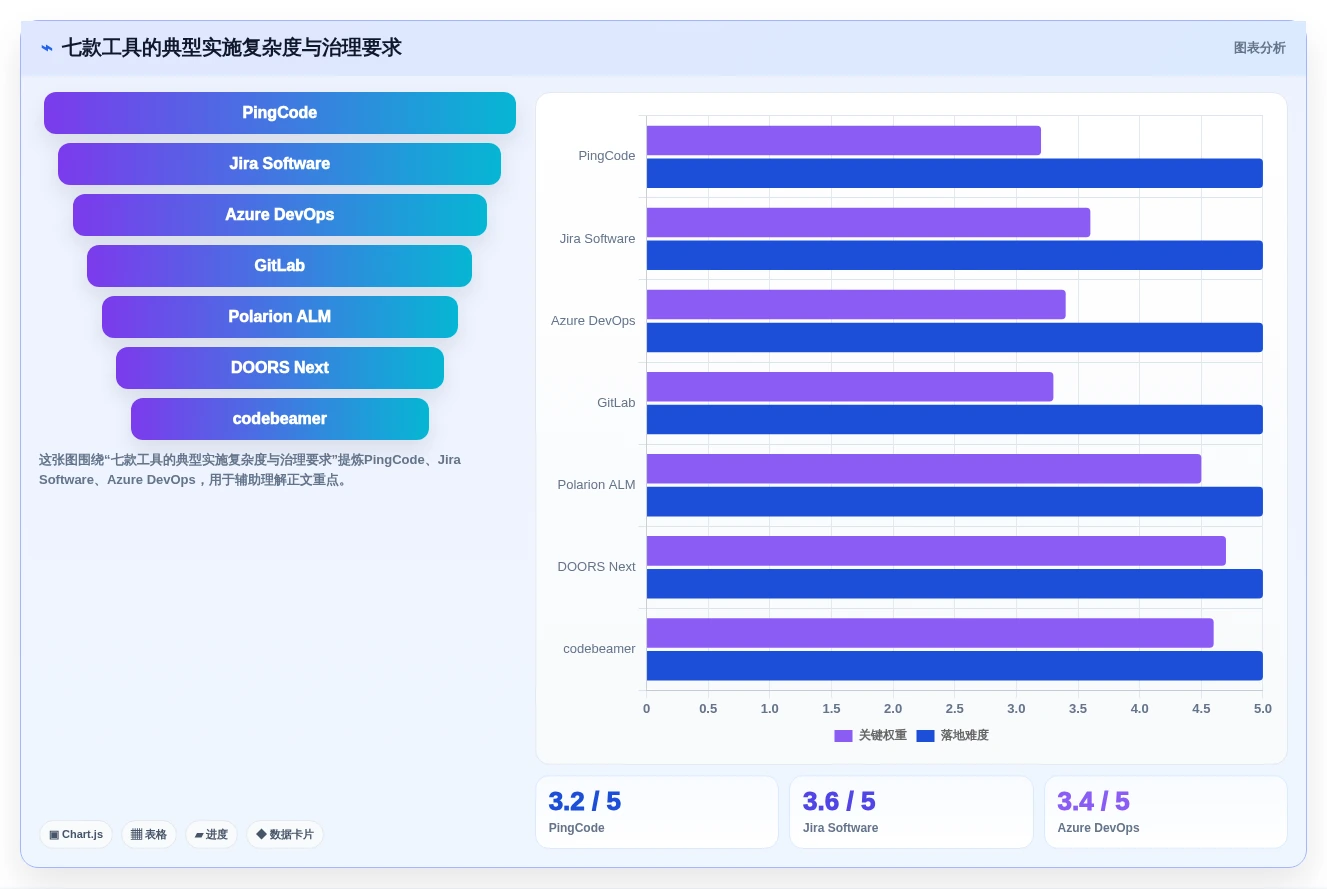This screenshot has height=889, width=1327.
Task: Select the Jira Software funnel bar
Action: pos(280,164)
